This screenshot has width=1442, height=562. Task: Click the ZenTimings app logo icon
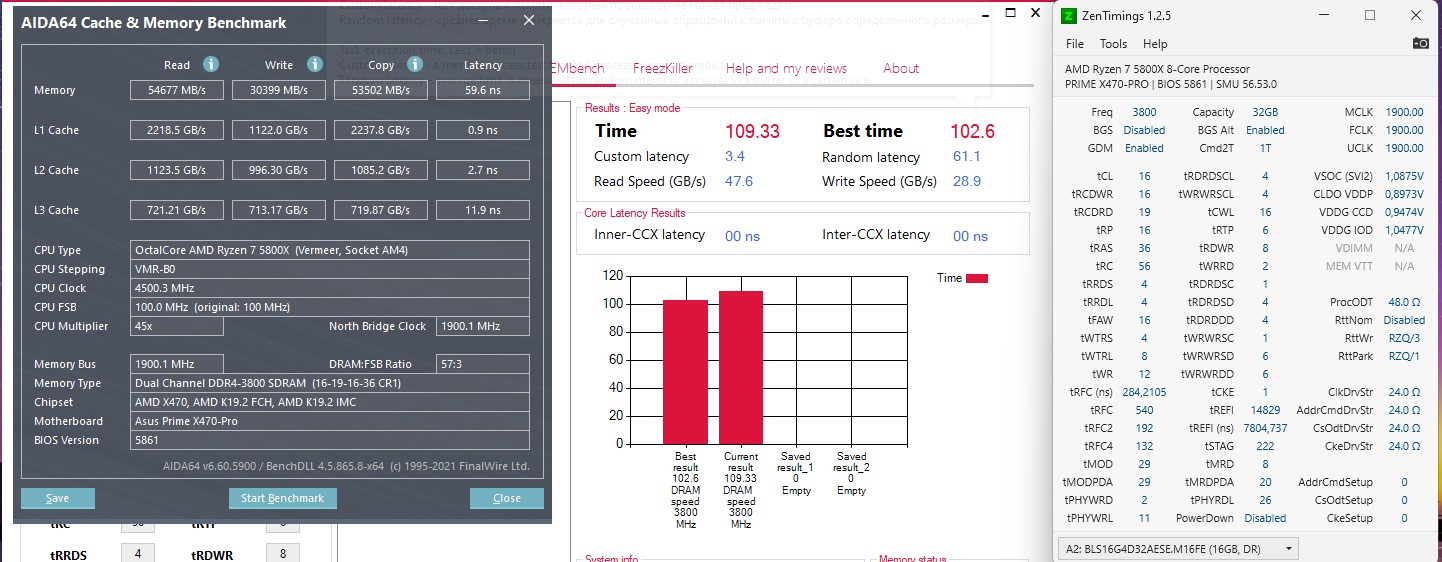tap(1069, 15)
